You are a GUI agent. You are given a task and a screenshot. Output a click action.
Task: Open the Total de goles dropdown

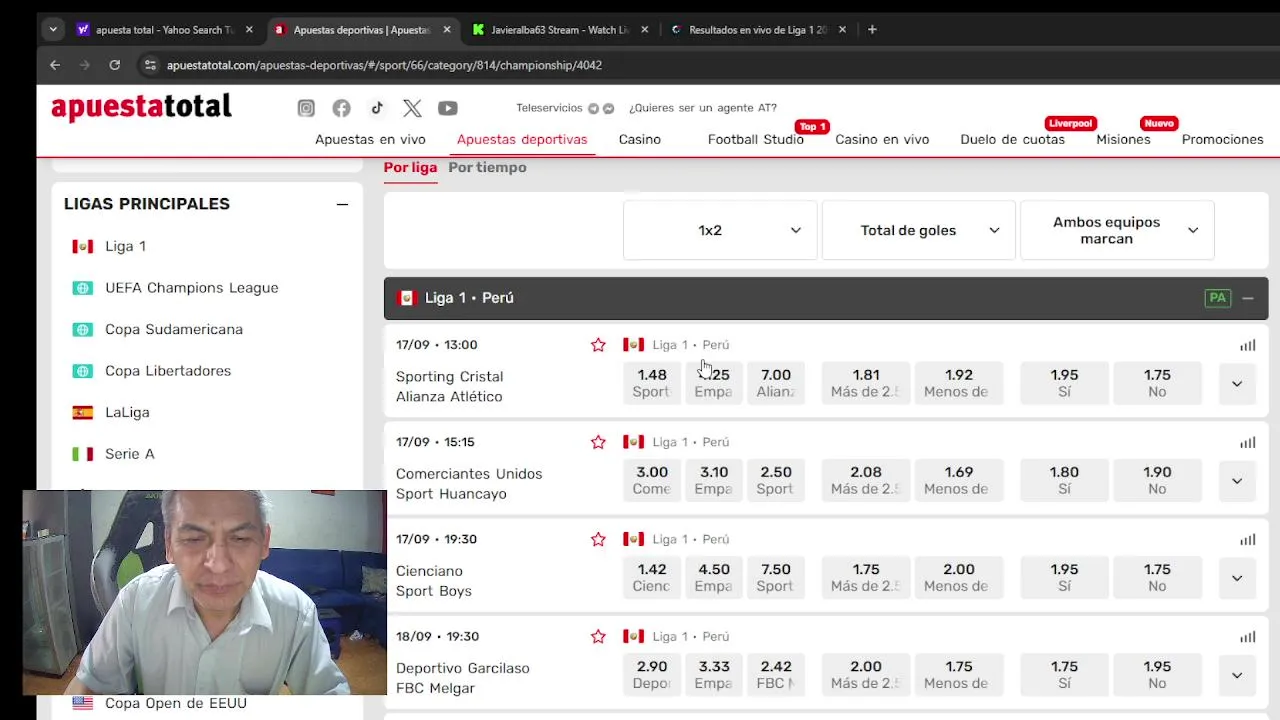tap(918, 230)
